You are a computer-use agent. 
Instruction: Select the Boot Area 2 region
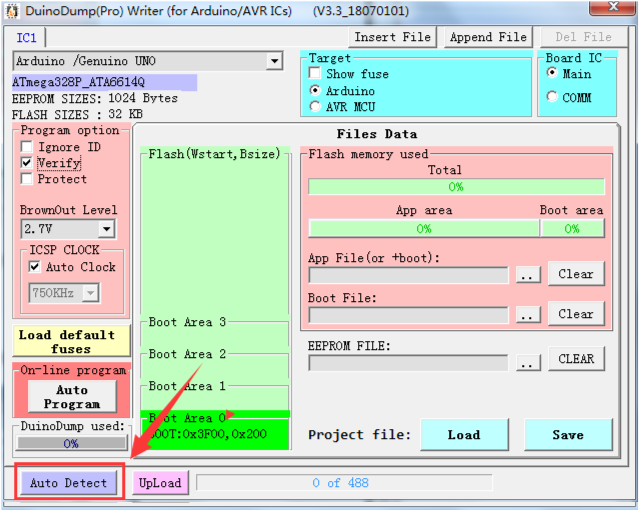coord(215,364)
